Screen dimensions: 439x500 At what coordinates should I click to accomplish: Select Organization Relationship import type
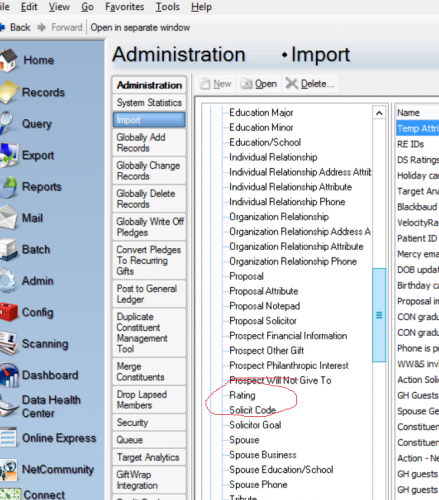coord(279,217)
